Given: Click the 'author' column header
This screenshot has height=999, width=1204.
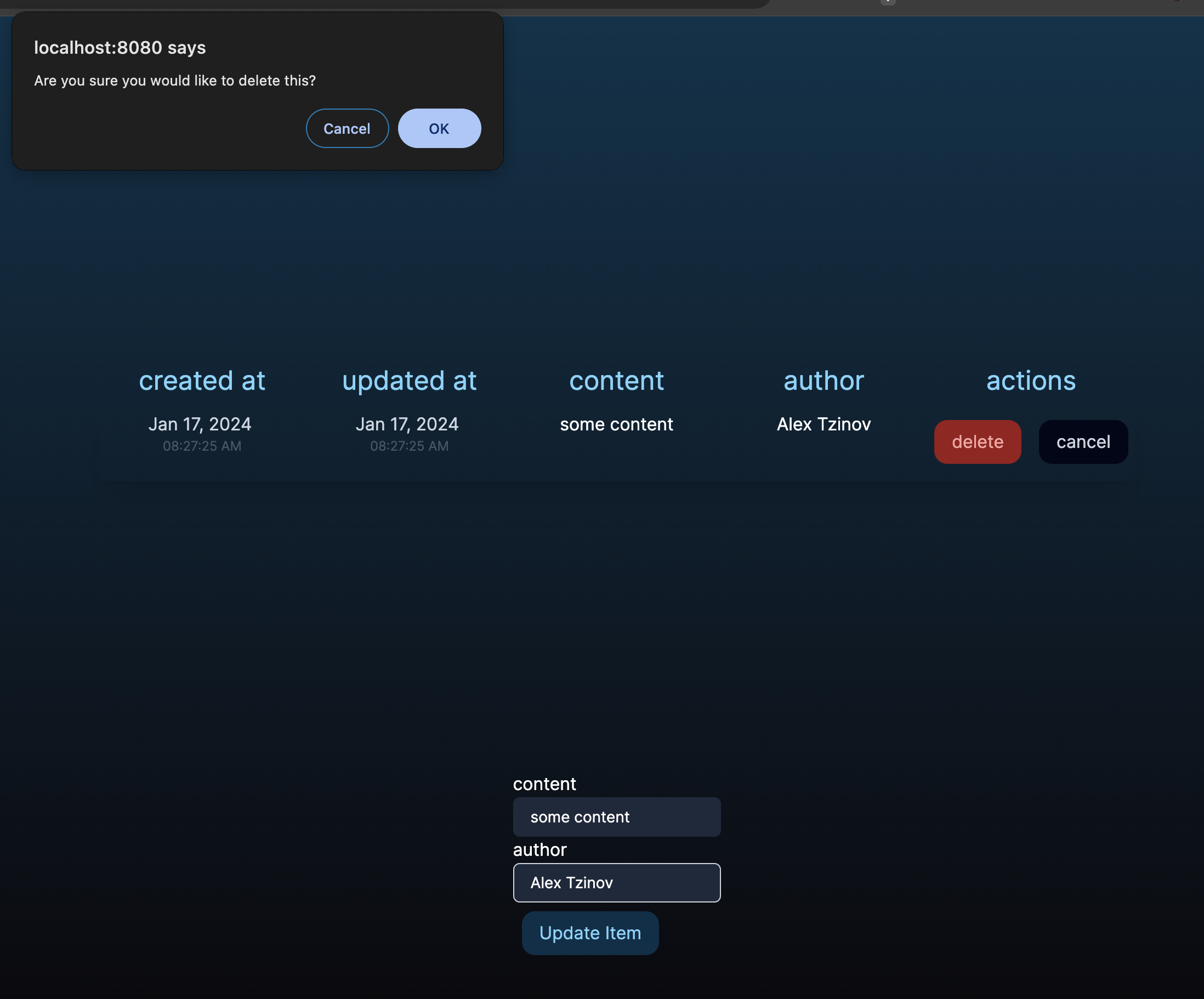Looking at the screenshot, I should [824, 381].
